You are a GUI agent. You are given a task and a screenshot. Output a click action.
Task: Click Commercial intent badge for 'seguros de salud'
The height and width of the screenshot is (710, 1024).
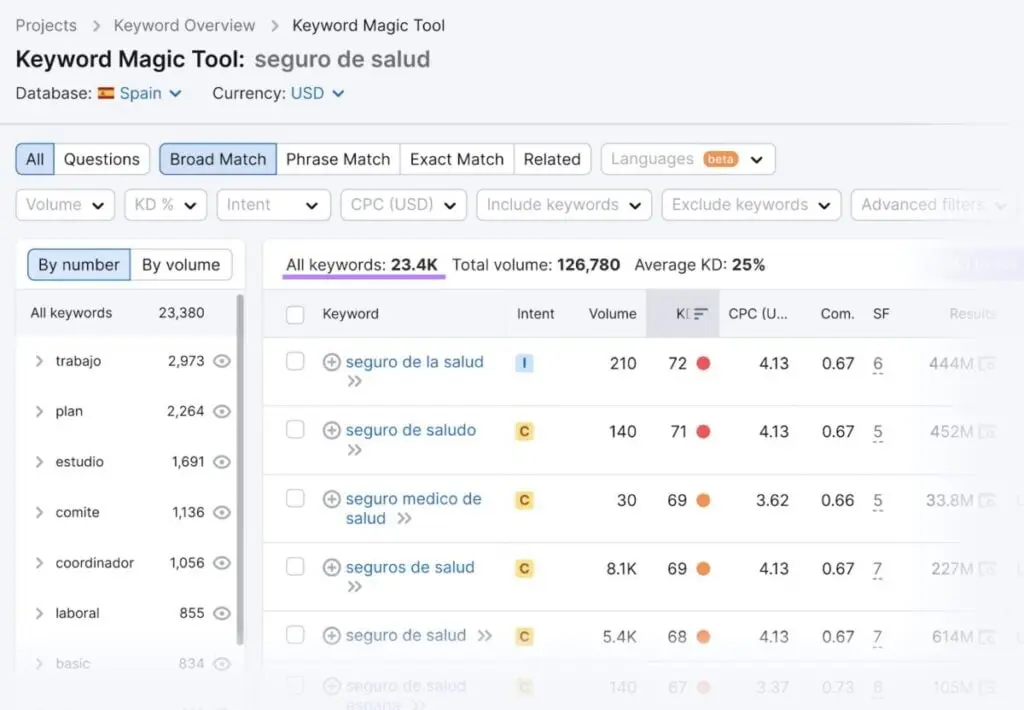(x=524, y=569)
